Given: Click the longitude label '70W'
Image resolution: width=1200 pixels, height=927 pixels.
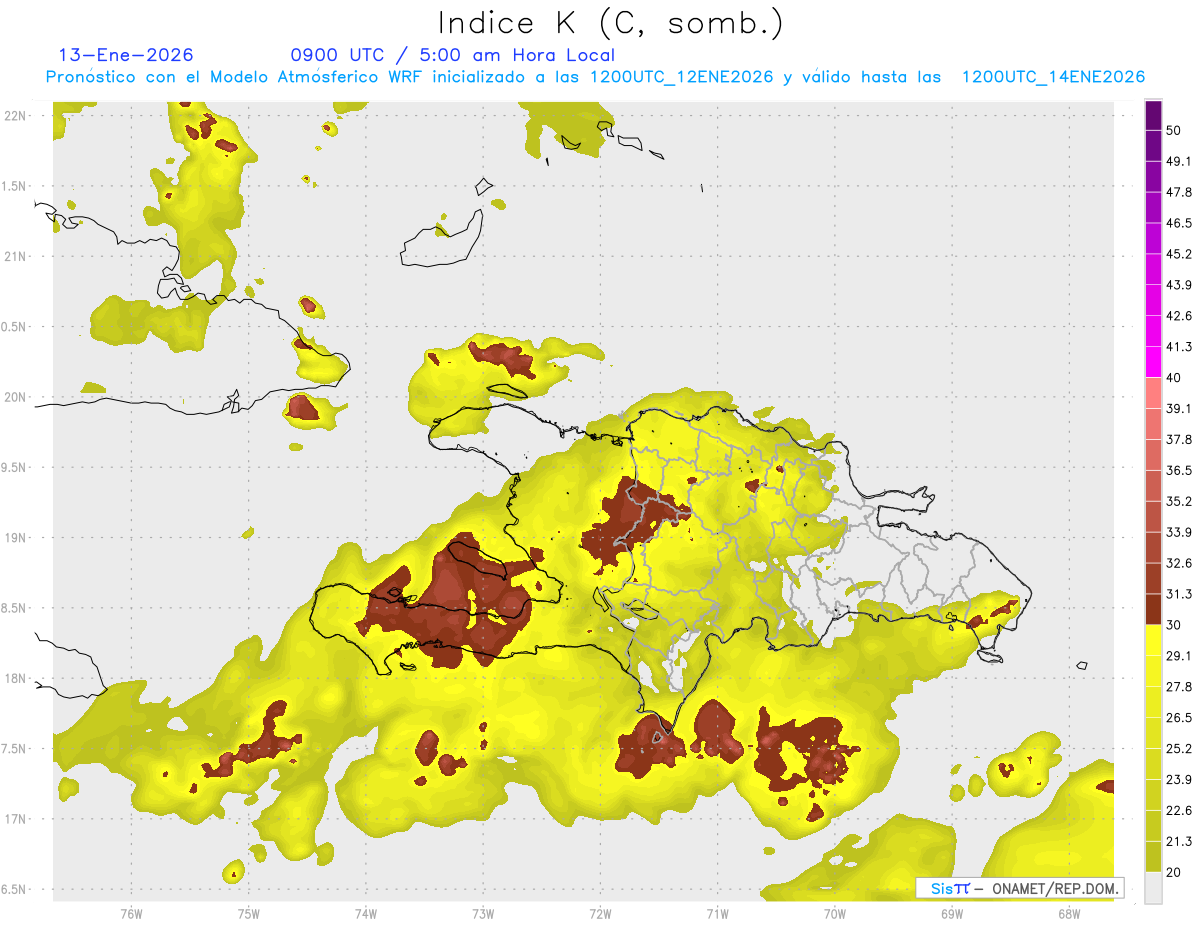Looking at the screenshot, I should pos(835,914).
